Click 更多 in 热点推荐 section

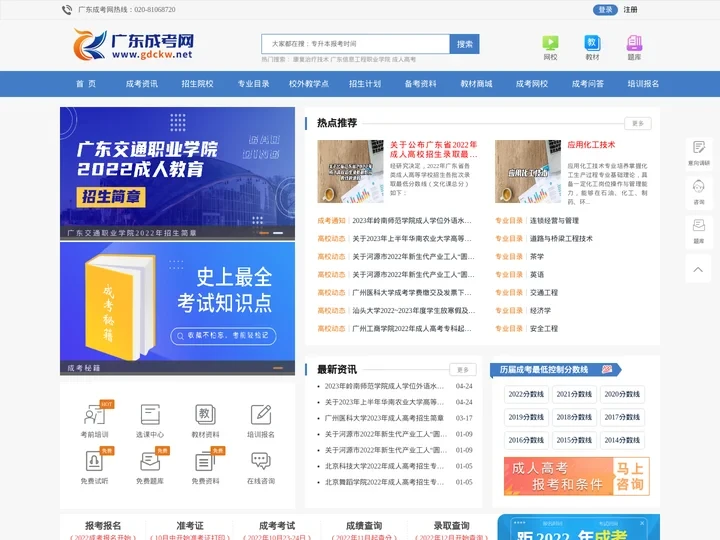pyautogui.click(x=638, y=124)
